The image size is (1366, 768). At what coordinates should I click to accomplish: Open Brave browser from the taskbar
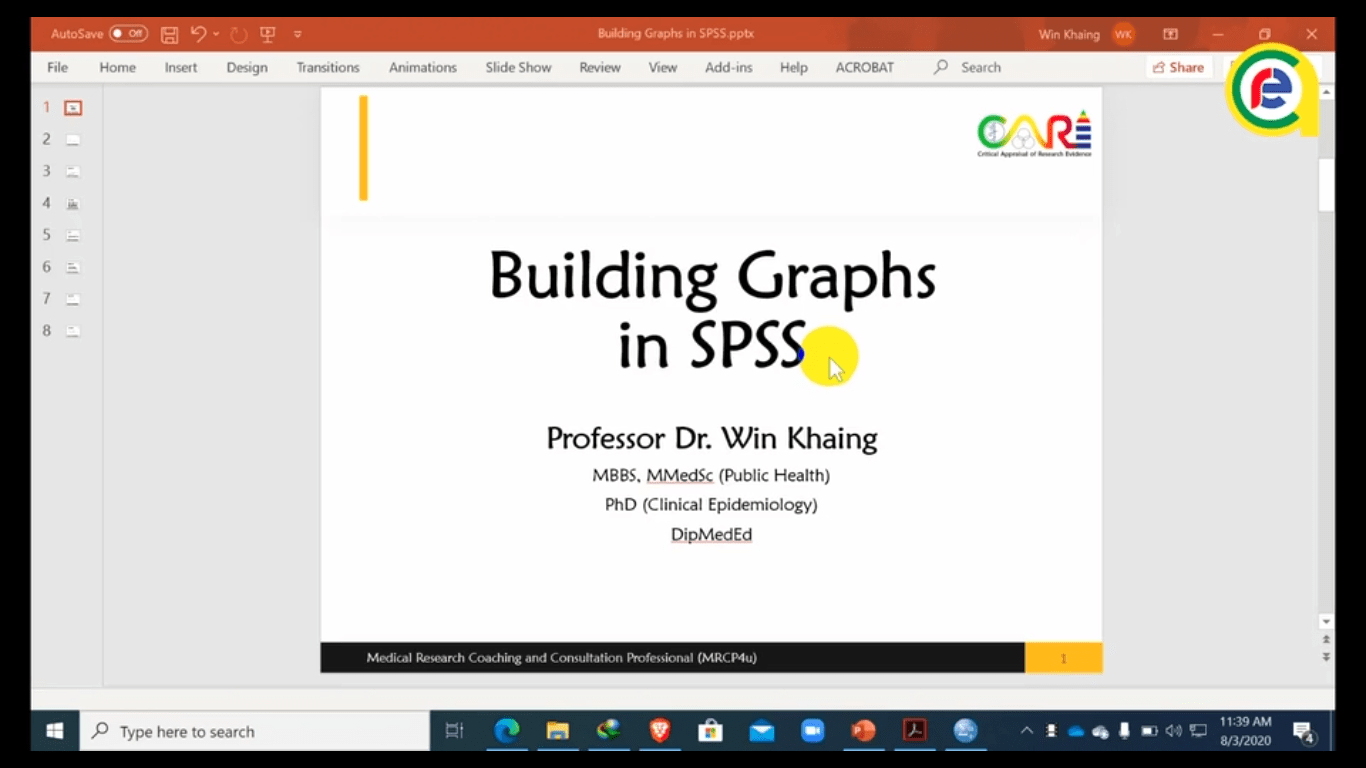click(x=660, y=731)
